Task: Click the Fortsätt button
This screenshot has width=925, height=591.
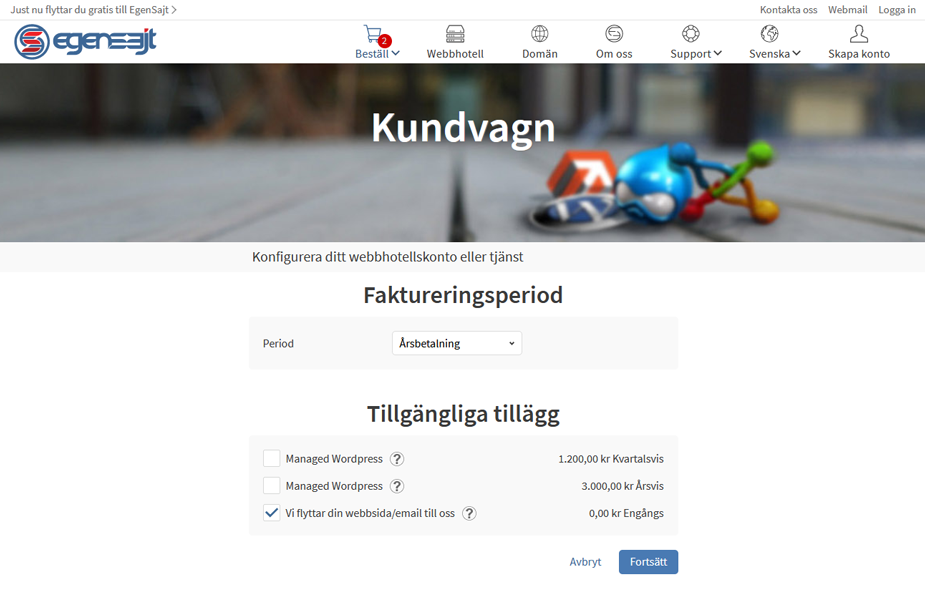Action: click(x=648, y=562)
